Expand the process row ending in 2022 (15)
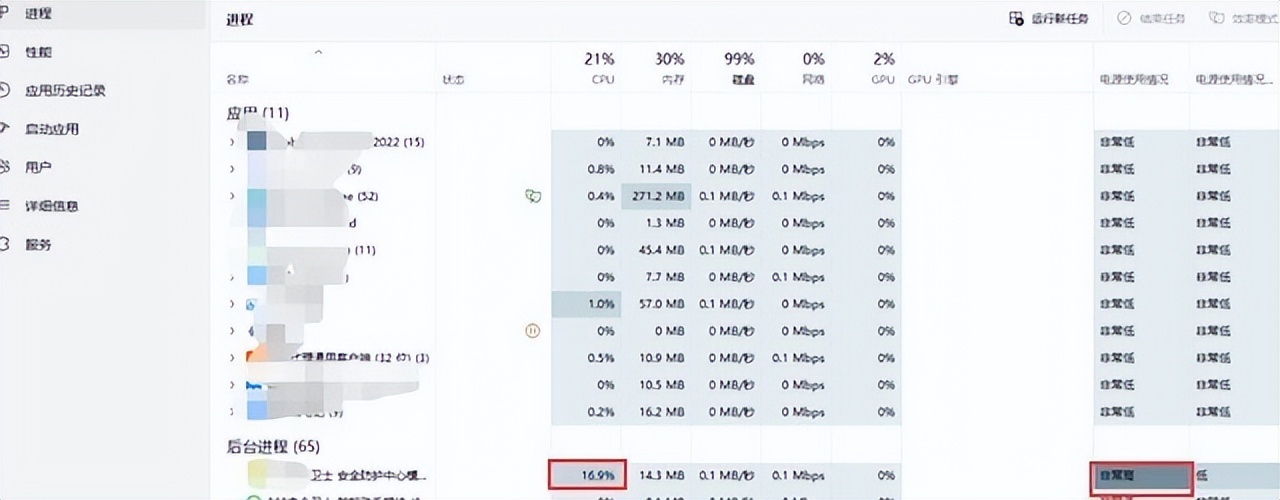Image resolution: width=1280 pixels, height=500 pixels. [x=232, y=142]
